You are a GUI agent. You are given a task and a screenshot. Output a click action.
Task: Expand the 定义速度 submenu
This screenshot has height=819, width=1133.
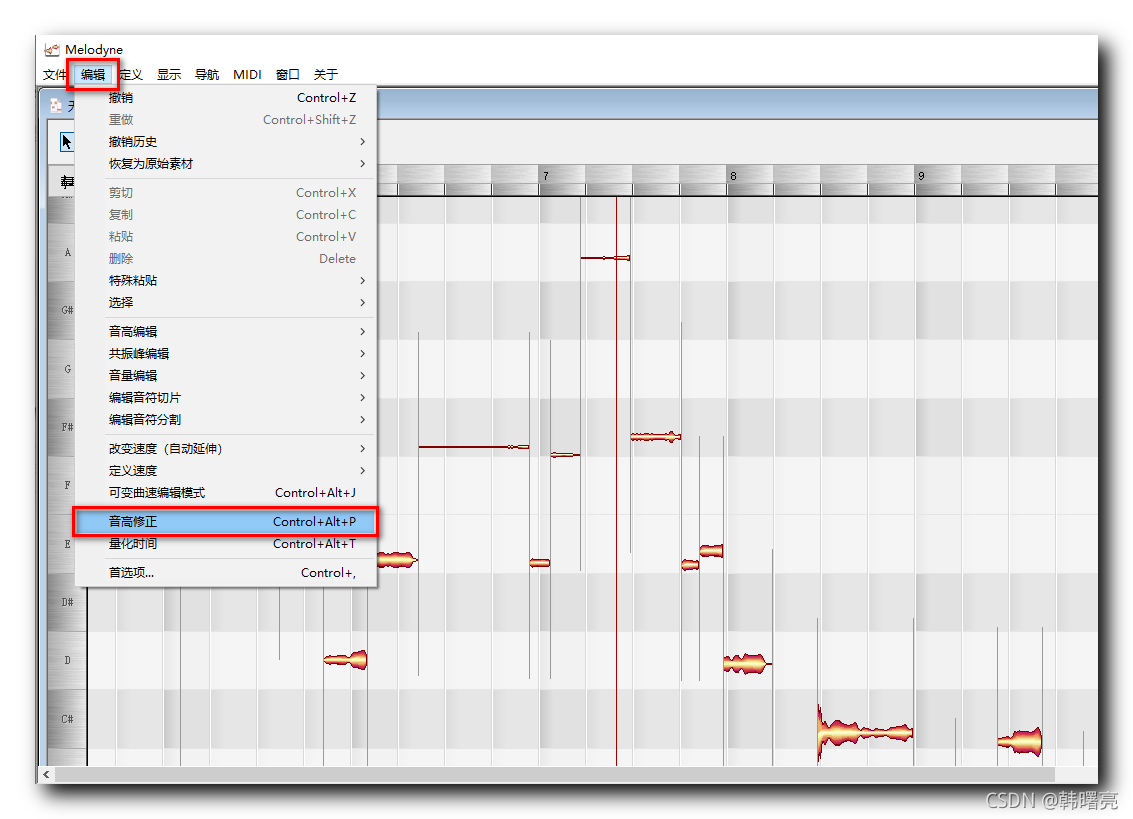pyautogui.click(x=226, y=471)
